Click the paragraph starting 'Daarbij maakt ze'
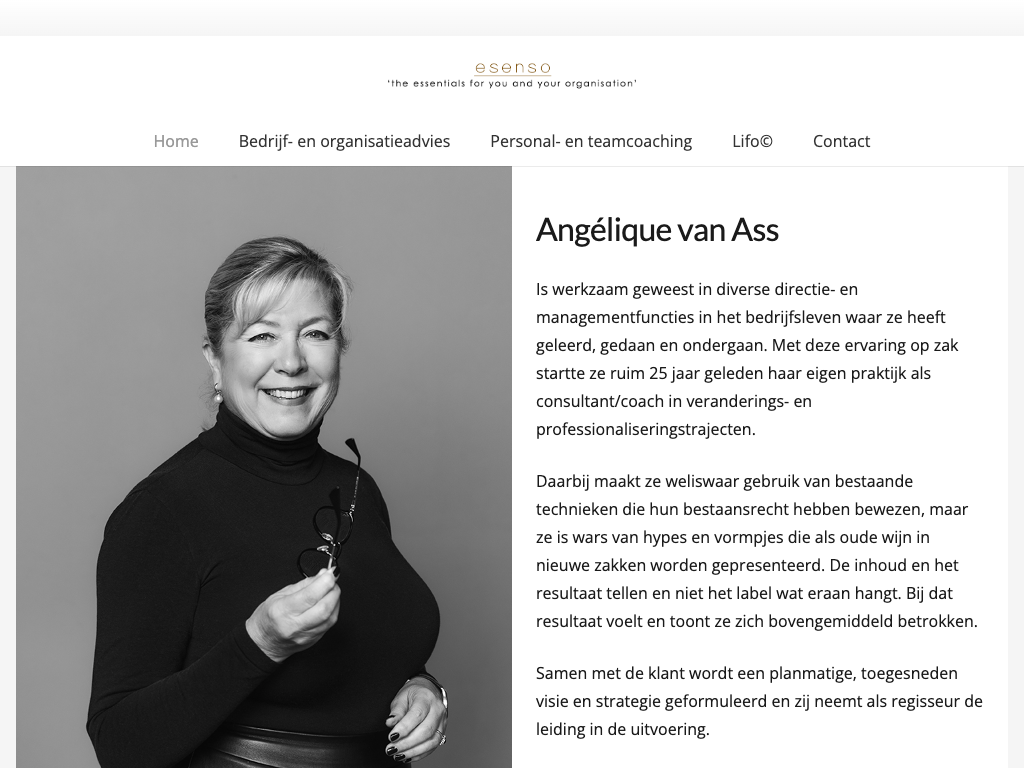 pos(757,551)
